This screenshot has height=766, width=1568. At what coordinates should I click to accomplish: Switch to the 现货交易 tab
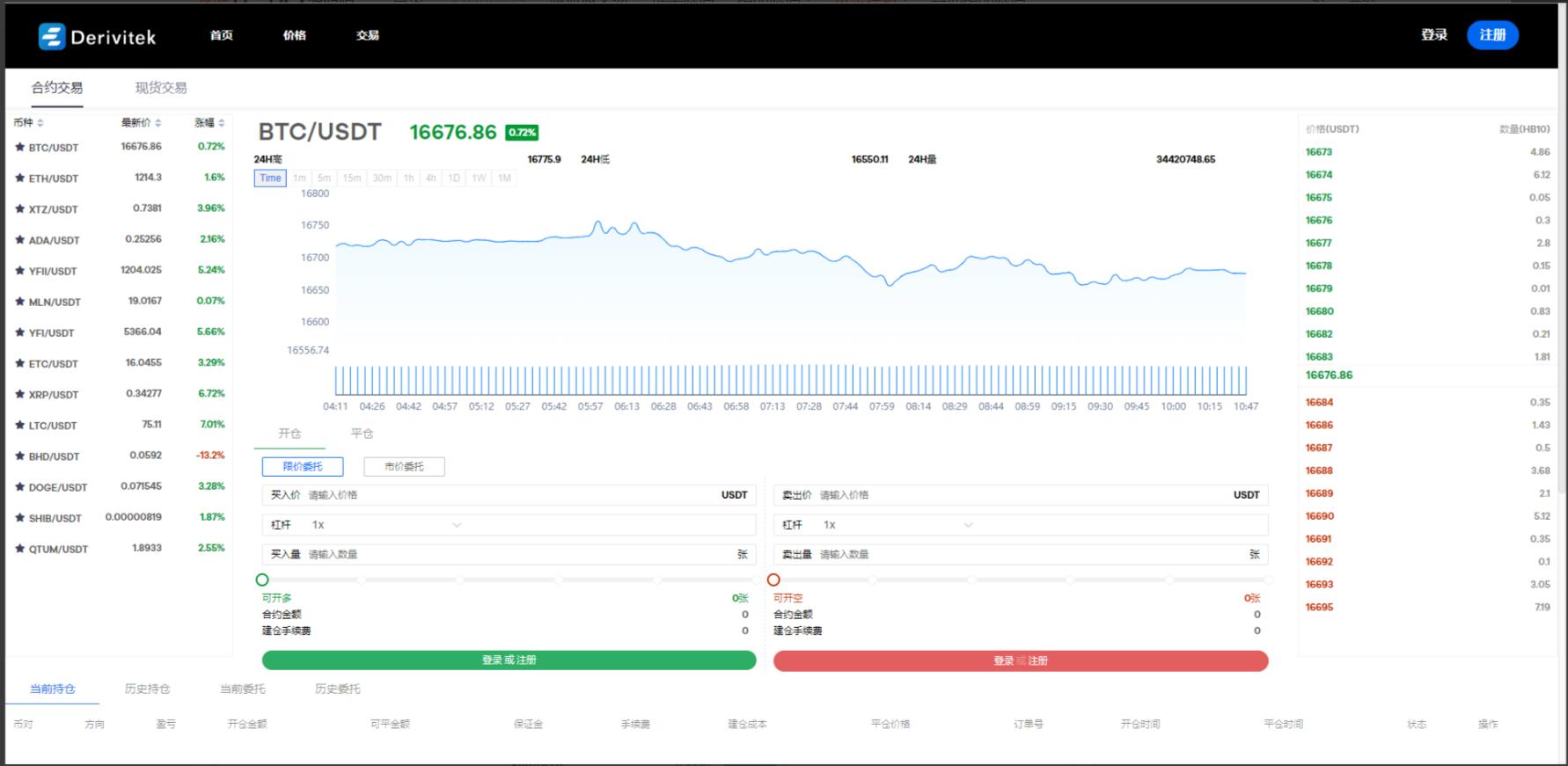tap(160, 88)
